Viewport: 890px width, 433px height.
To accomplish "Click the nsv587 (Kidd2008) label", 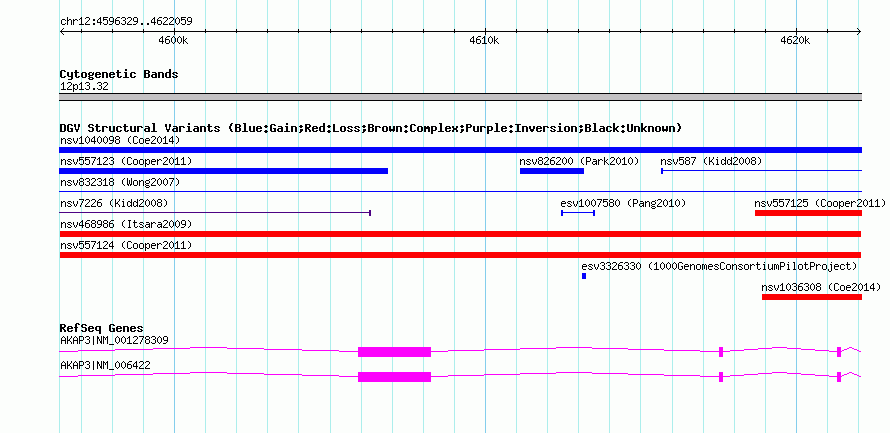I will 711,161.
